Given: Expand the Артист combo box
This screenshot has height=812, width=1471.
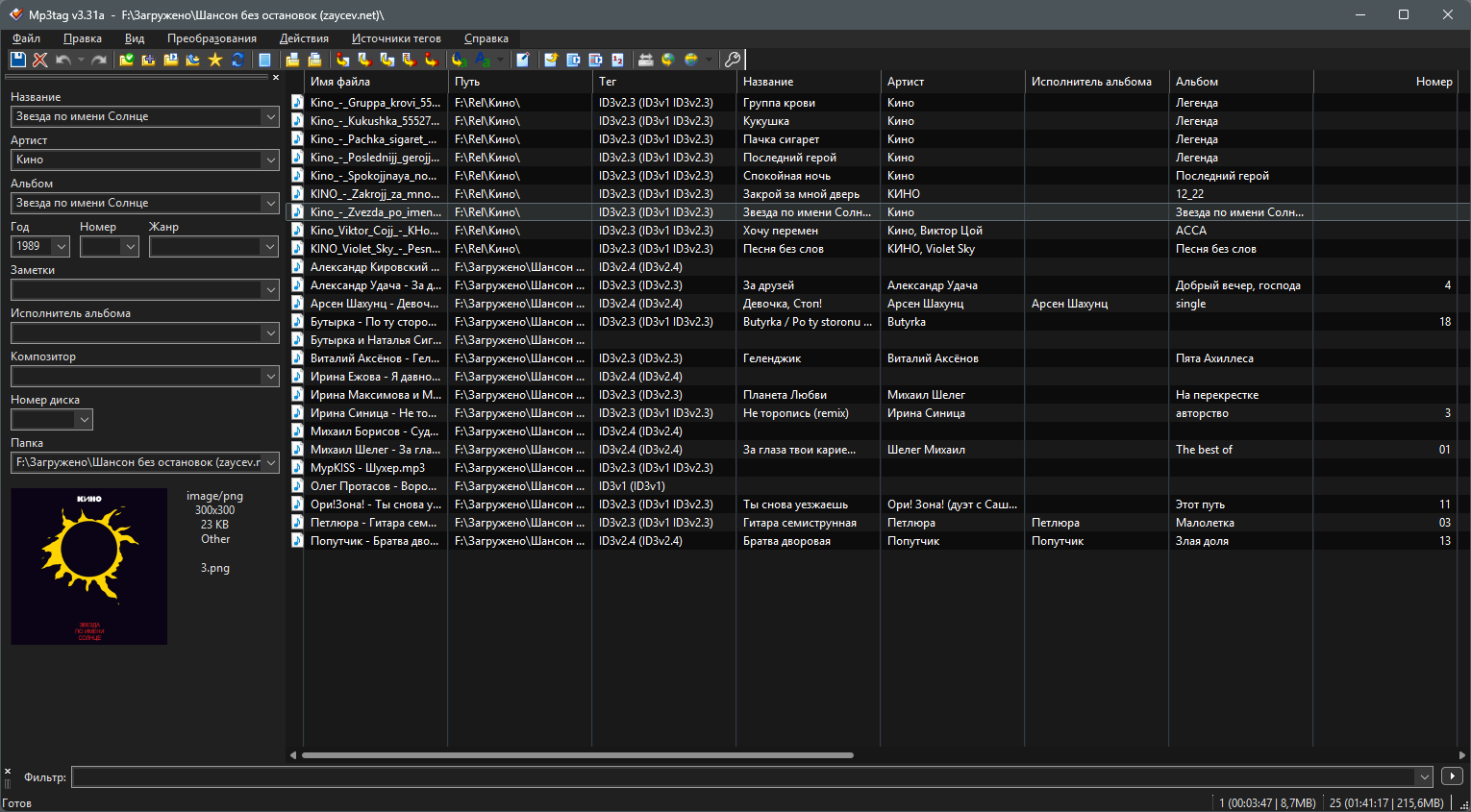Looking at the screenshot, I should point(269,160).
